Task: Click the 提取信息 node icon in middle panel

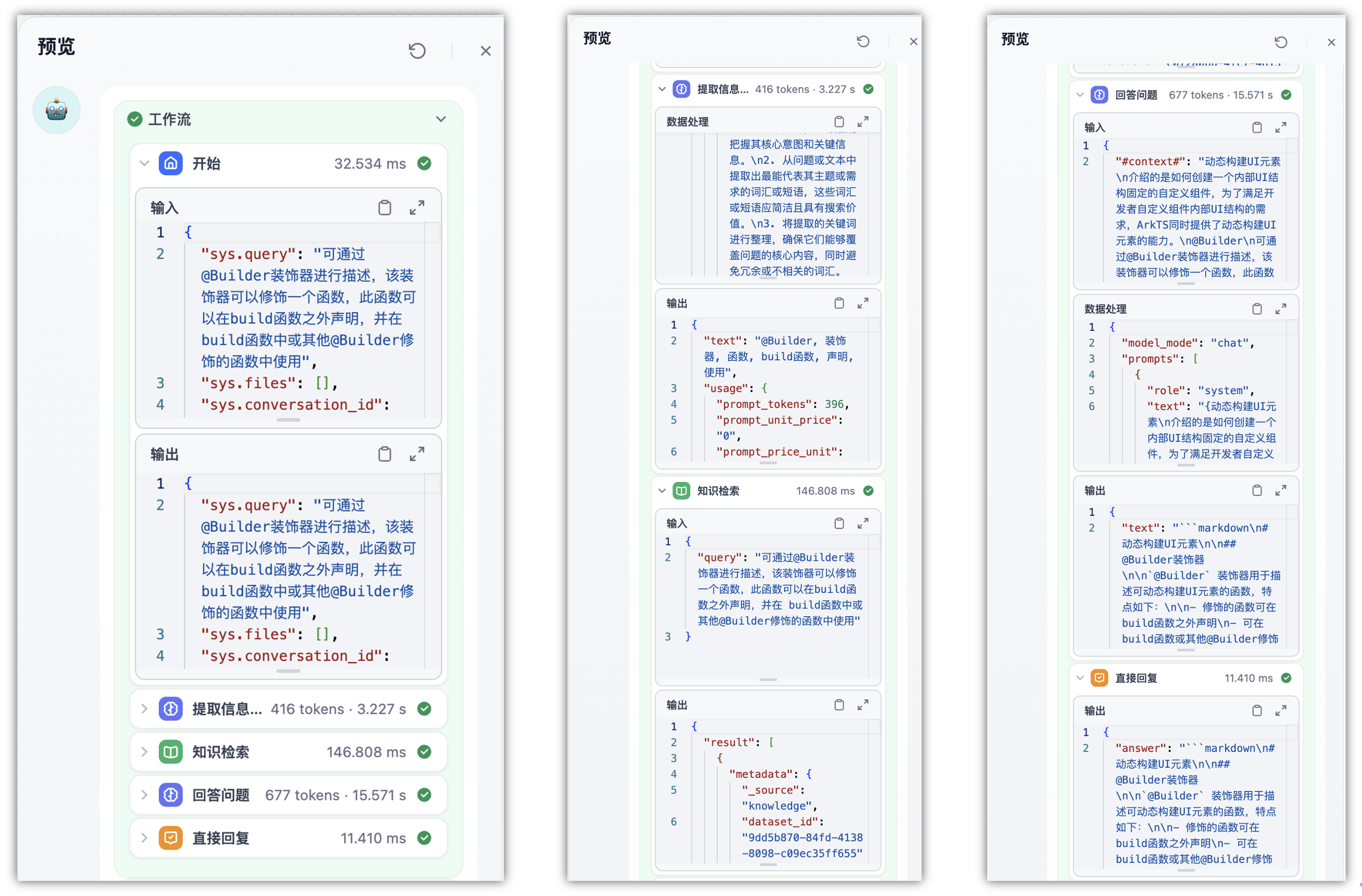Action: tap(681, 89)
